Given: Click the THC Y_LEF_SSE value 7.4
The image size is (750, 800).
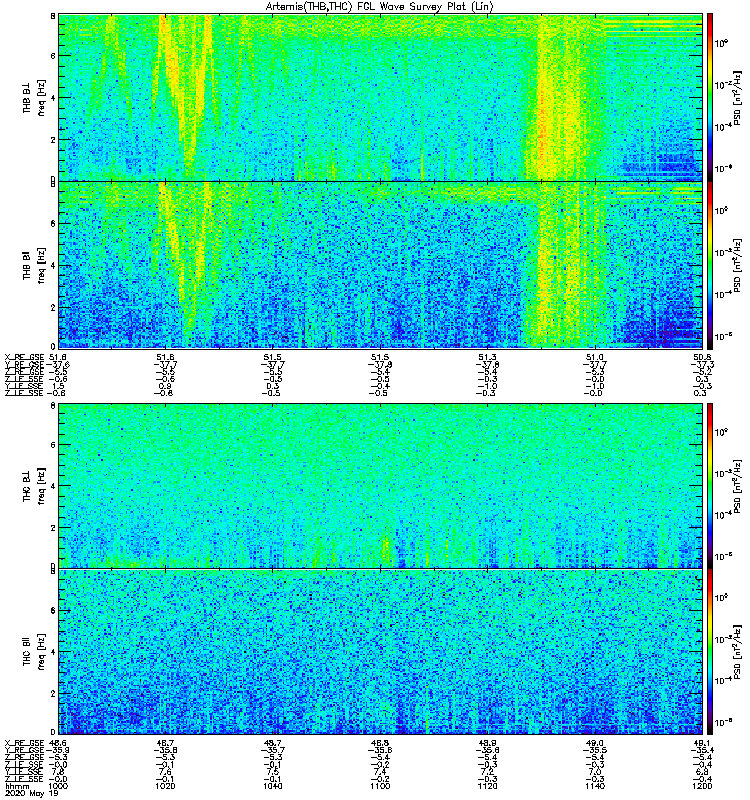Looking at the screenshot, I should [380, 772].
